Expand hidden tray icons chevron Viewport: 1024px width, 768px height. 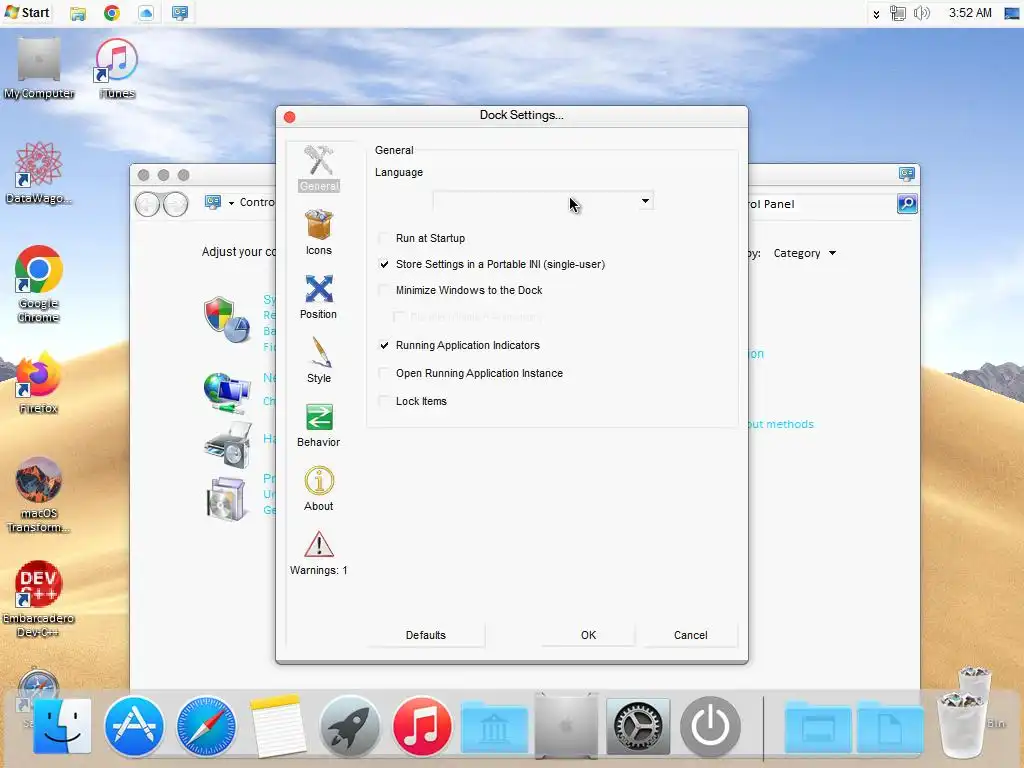tap(876, 14)
